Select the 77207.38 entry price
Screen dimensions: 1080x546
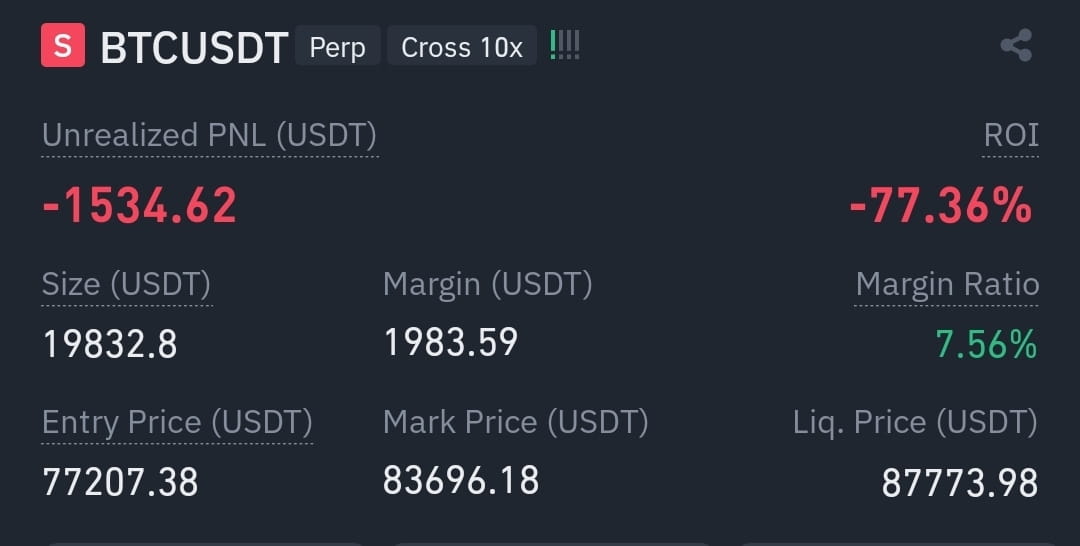tap(121, 481)
